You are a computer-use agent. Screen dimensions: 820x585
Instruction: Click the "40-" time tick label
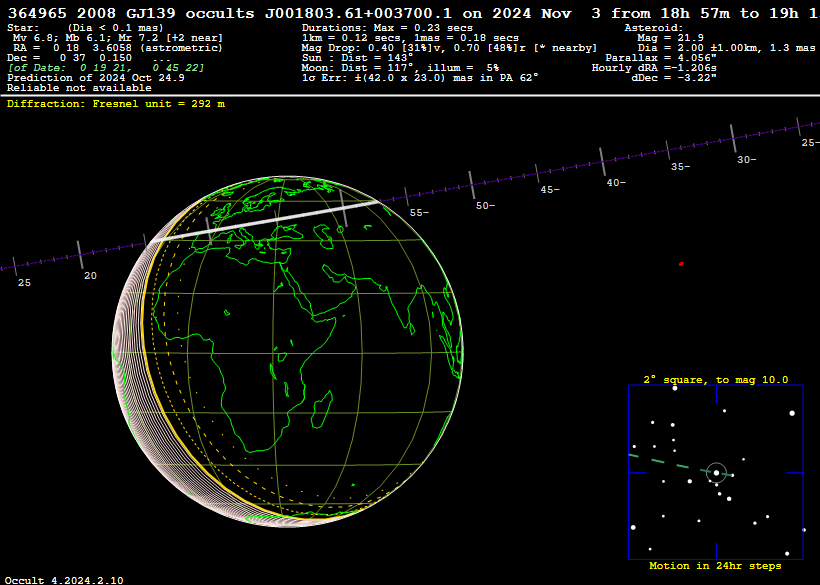click(616, 183)
